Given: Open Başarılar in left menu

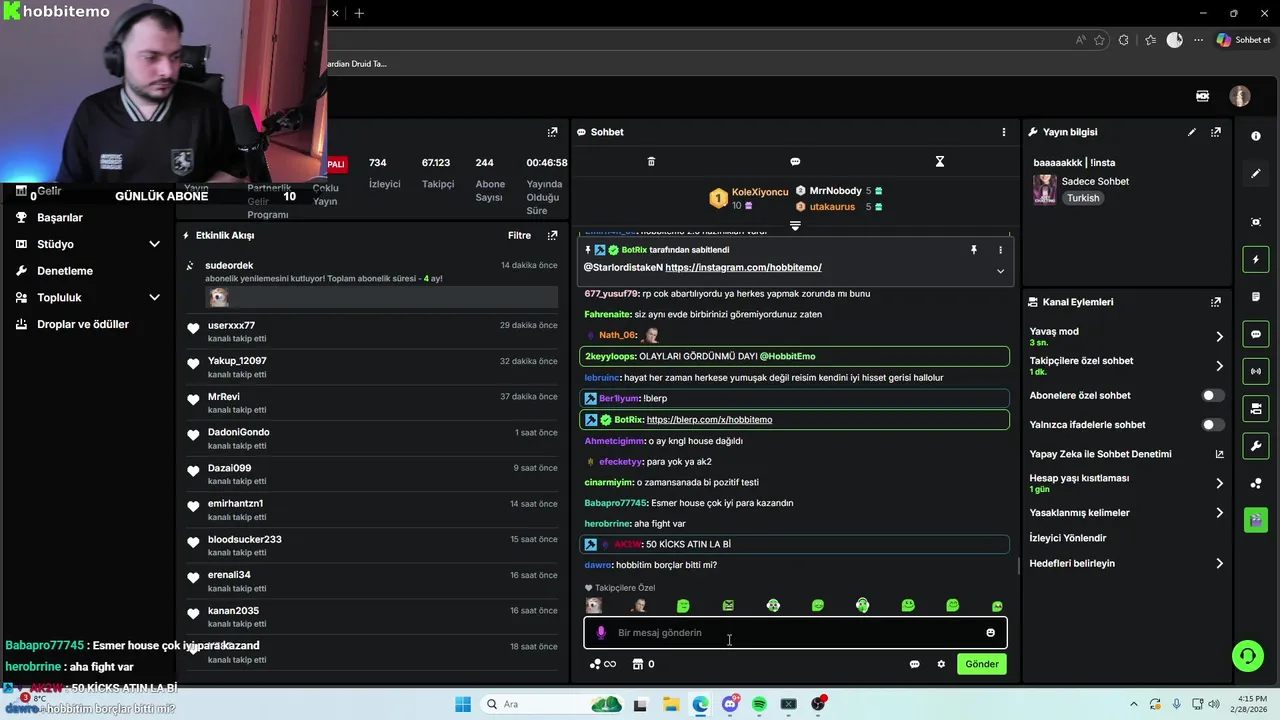Looking at the screenshot, I should pos(60,218).
